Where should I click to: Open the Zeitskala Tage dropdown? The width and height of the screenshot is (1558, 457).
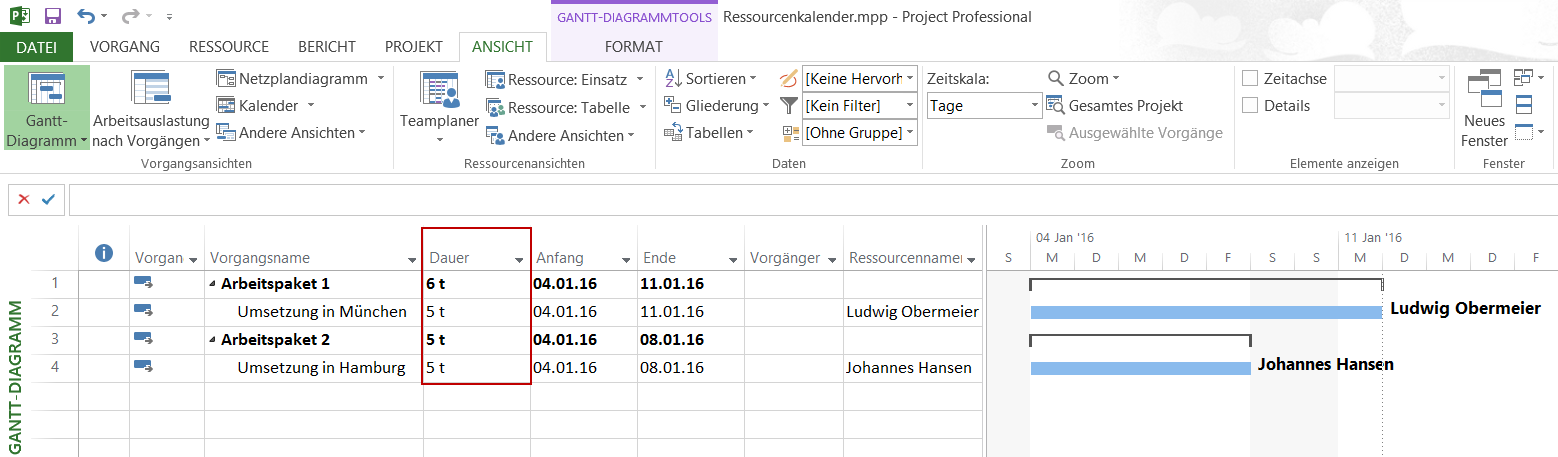coord(1035,106)
